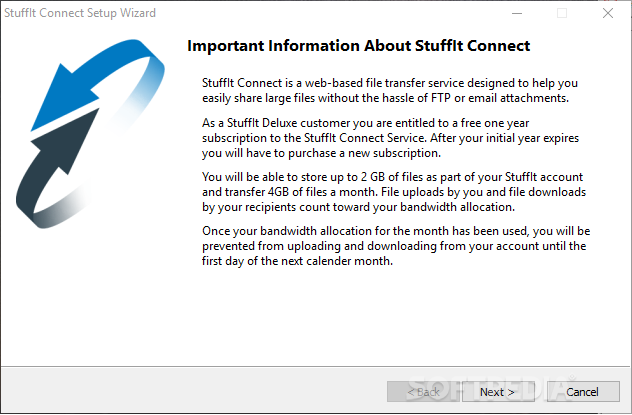Click the blue arrow in the sync logo
632x415 pixels.
95,83
